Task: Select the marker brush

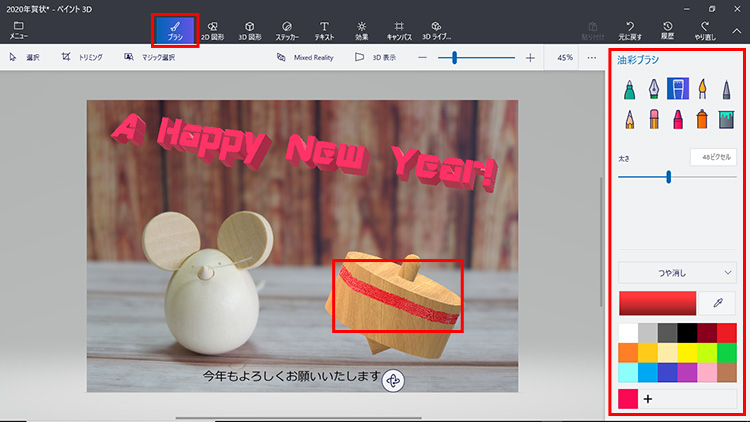Action: tap(630, 90)
